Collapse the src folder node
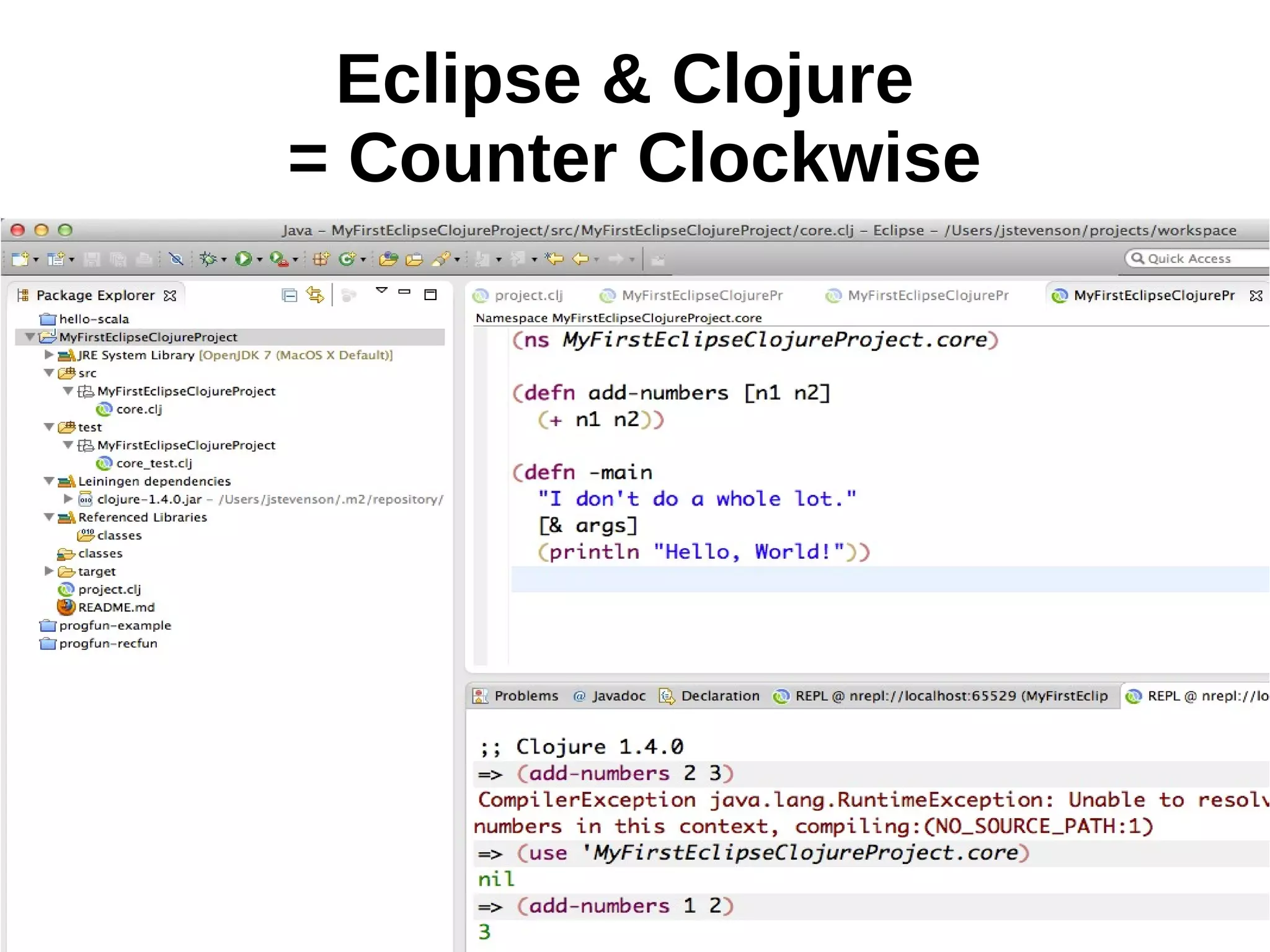 click(49, 373)
